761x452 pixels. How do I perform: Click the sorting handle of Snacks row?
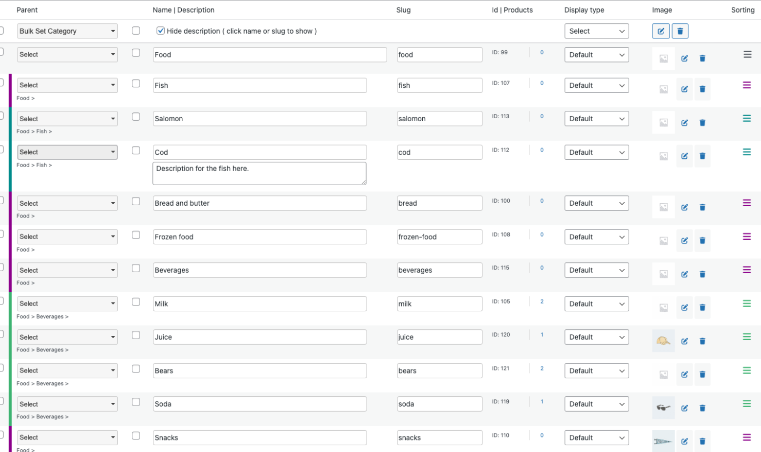click(x=747, y=437)
